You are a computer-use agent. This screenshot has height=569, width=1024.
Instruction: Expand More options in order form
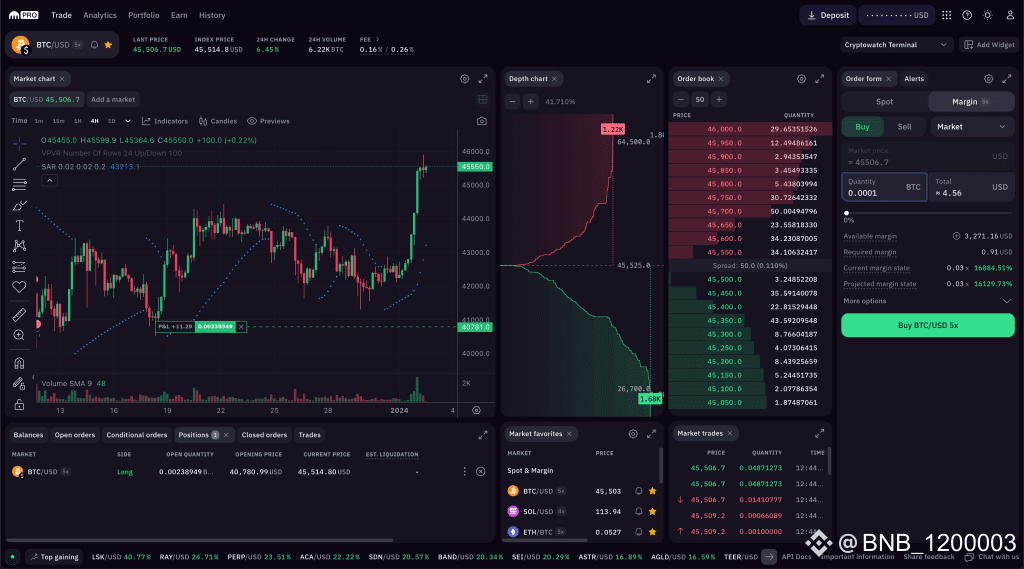(866, 301)
